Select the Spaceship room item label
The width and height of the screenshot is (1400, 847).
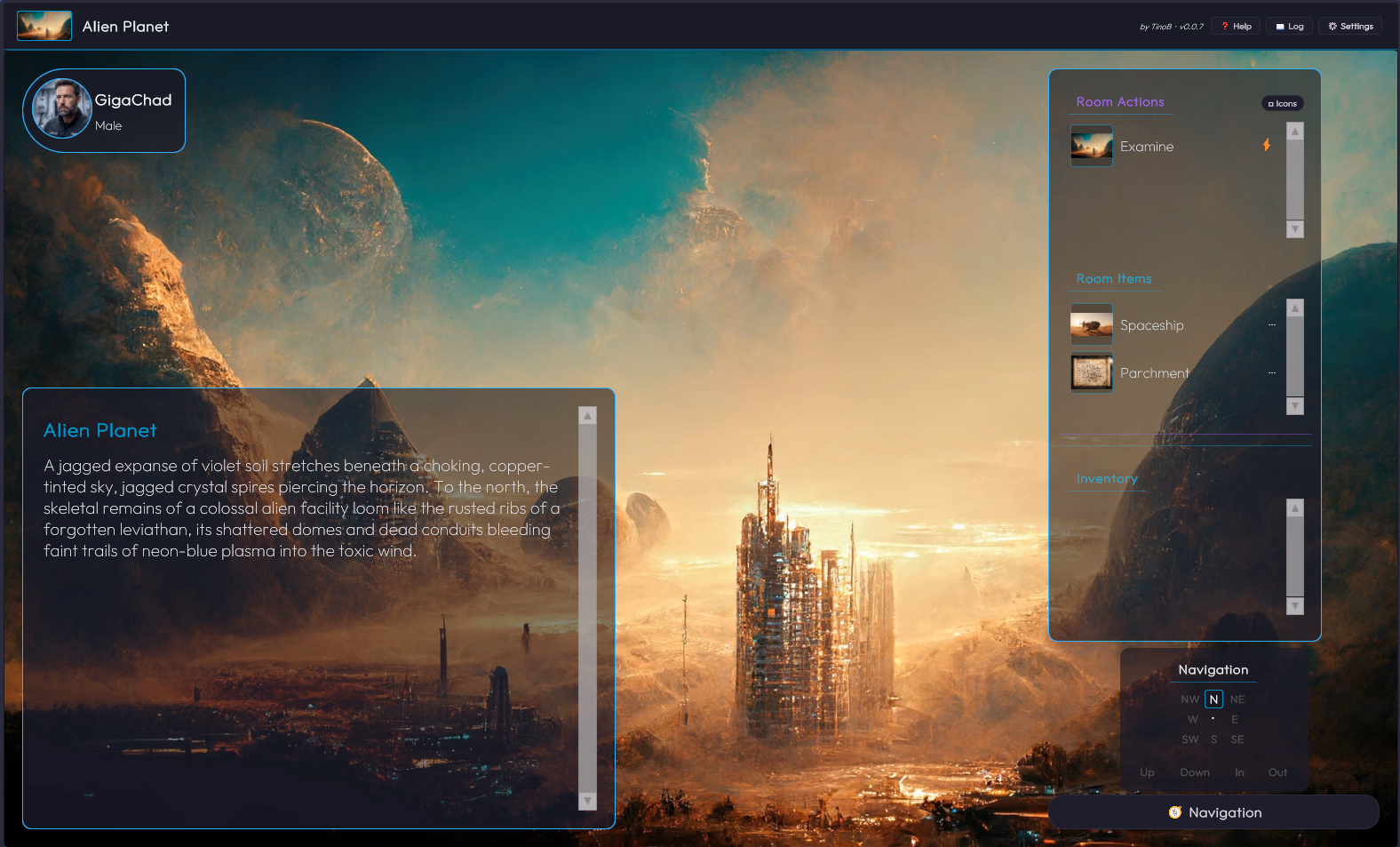[x=1152, y=325]
